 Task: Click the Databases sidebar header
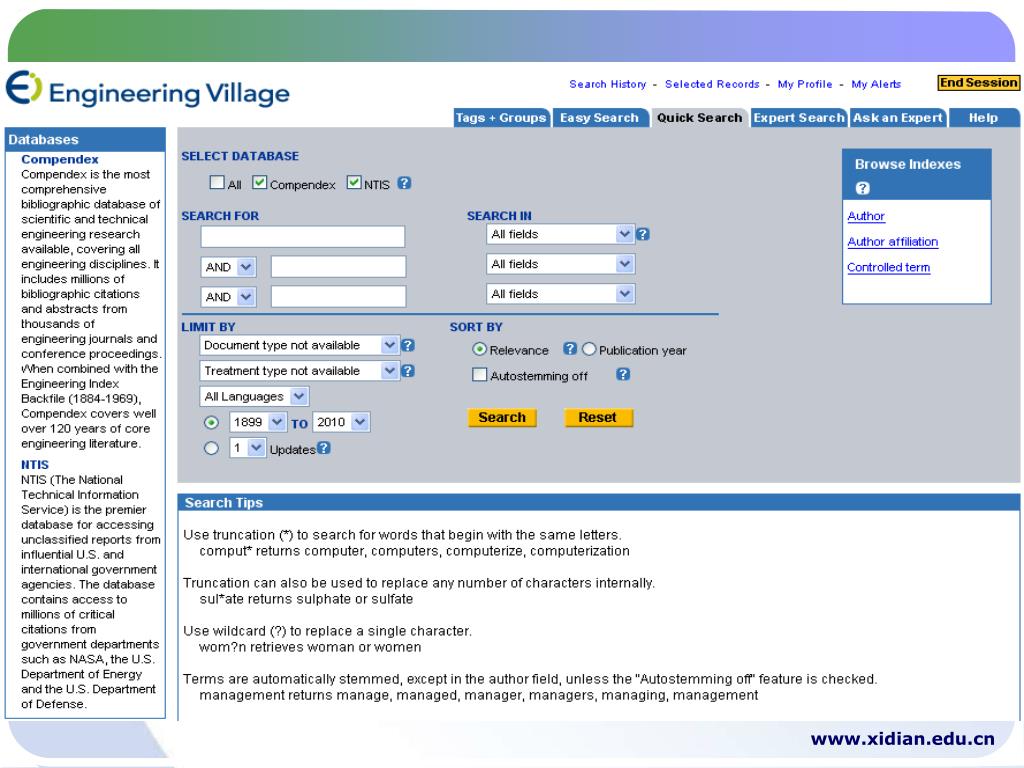85,140
